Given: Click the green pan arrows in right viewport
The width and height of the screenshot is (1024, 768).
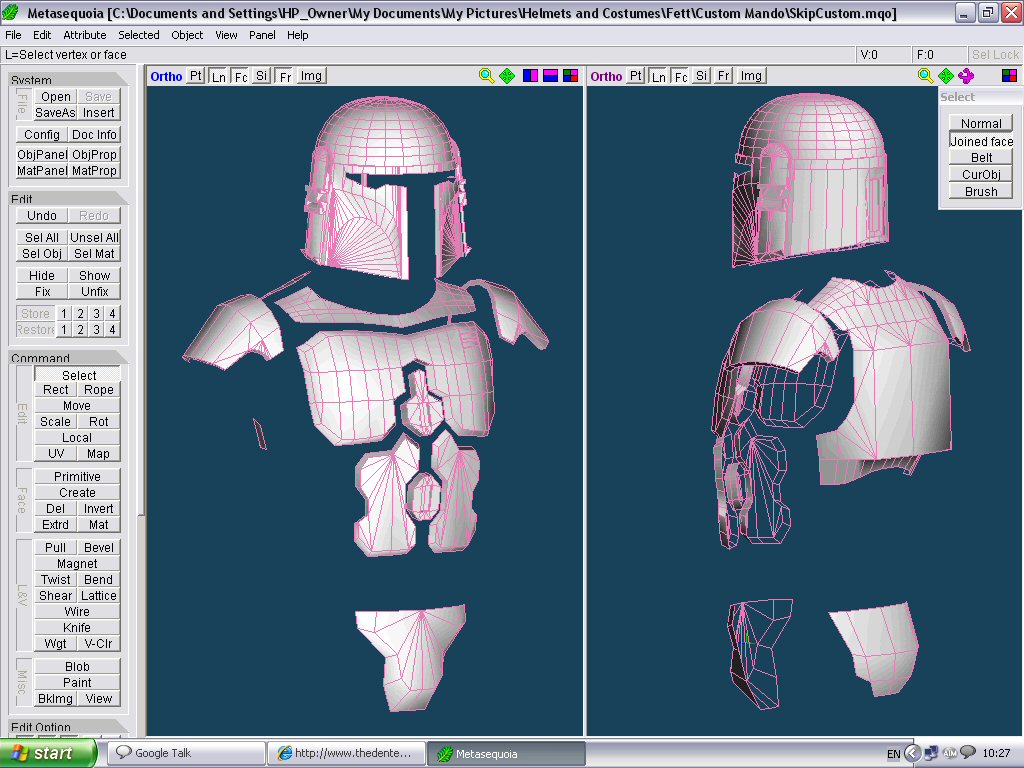Looking at the screenshot, I should pos(946,76).
